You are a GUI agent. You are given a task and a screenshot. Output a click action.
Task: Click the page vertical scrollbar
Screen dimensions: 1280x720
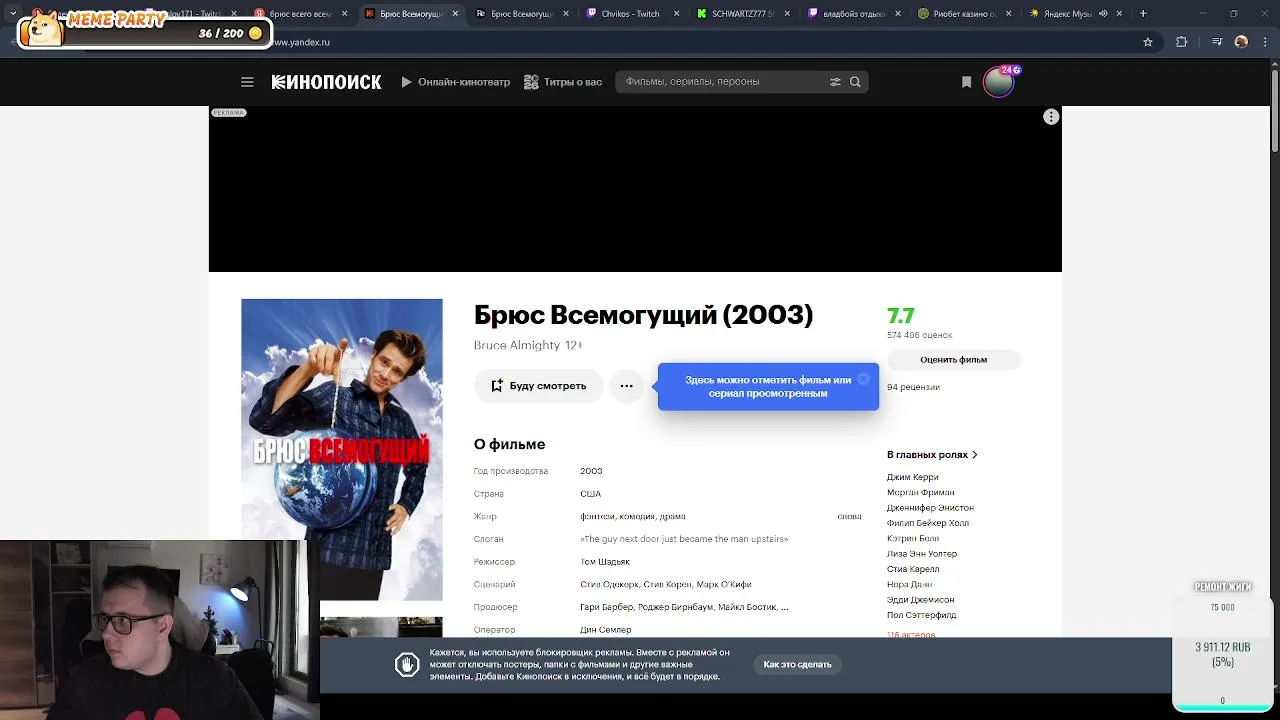pyautogui.click(x=1274, y=110)
